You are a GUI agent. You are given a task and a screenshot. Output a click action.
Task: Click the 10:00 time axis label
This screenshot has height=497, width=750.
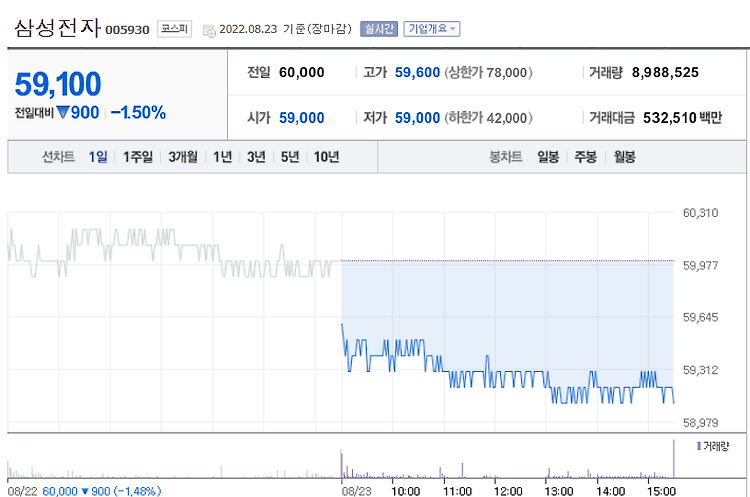pyautogui.click(x=406, y=491)
